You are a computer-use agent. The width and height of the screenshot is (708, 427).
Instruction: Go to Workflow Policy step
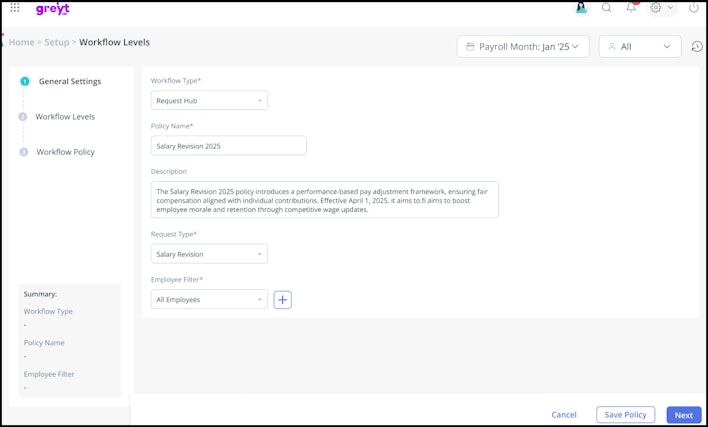tap(57, 152)
